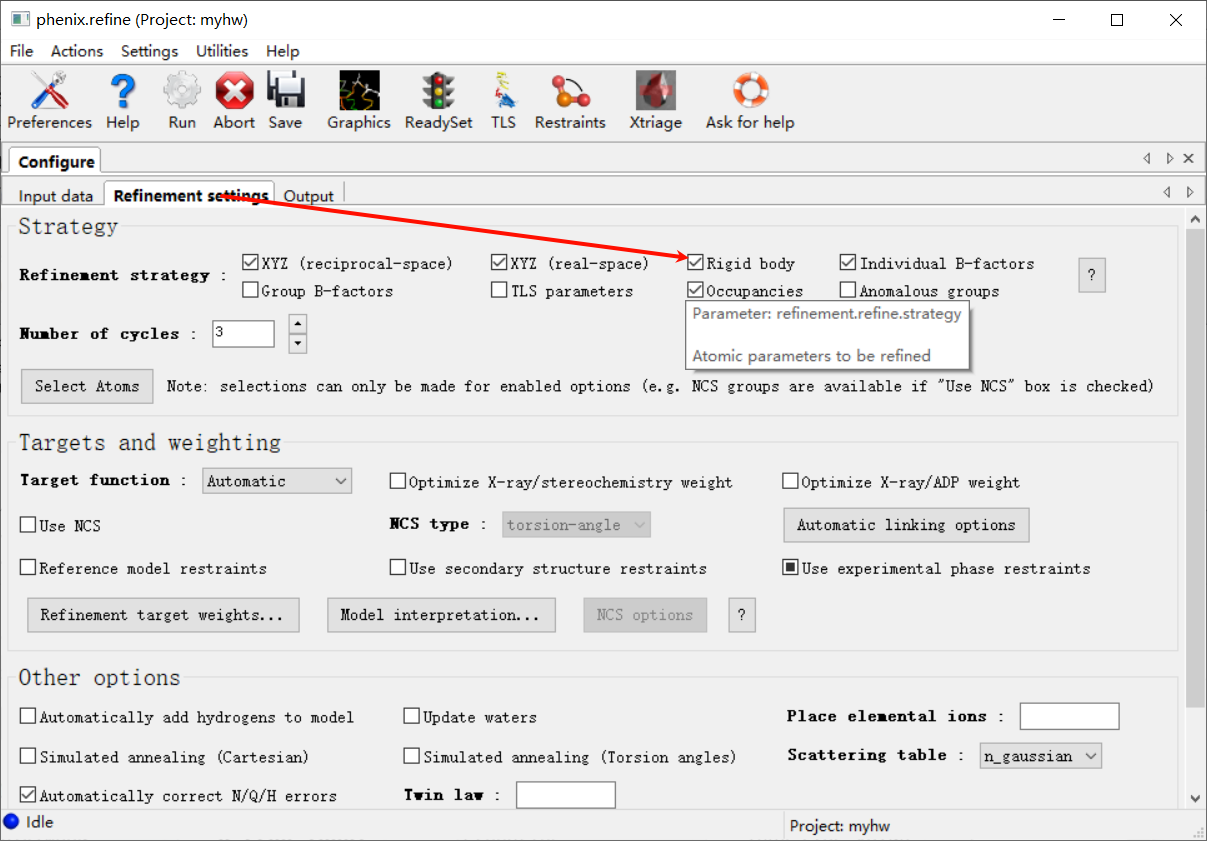Image resolution: width=1207 pixels, height=841 pixels.
Task: Click the greyed-out NCS options button
Action: 645,615
